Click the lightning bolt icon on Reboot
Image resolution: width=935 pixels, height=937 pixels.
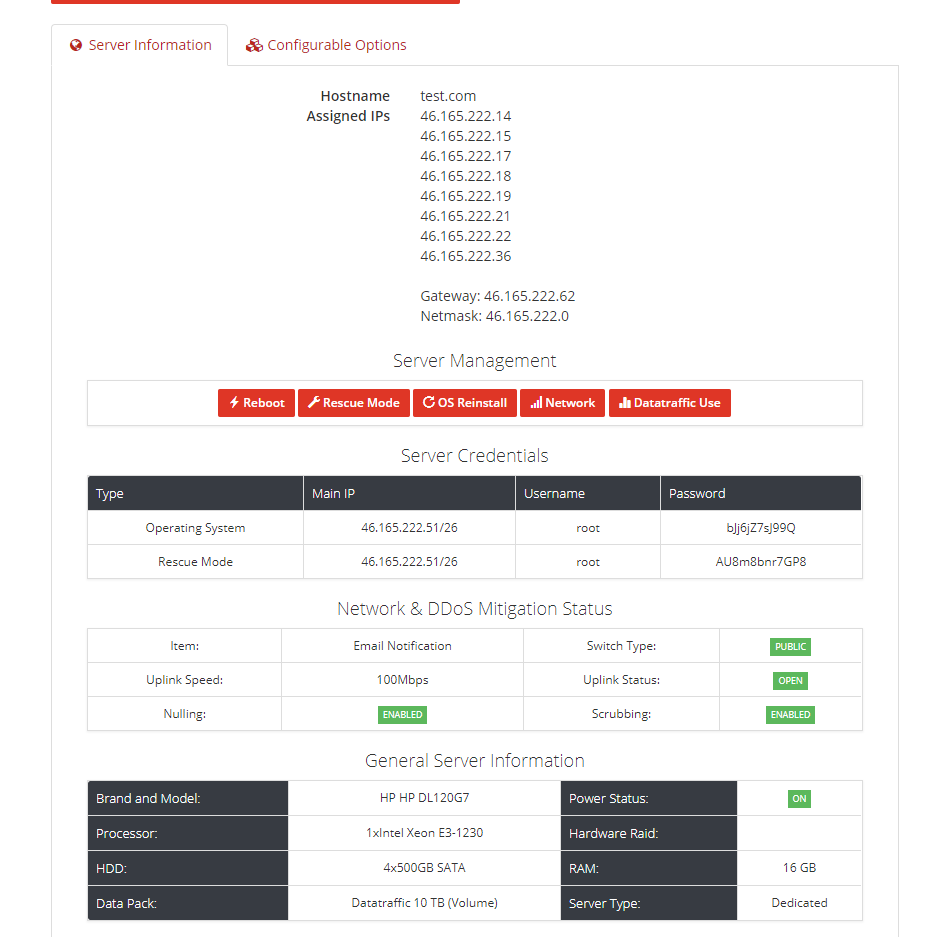(234, 403)
